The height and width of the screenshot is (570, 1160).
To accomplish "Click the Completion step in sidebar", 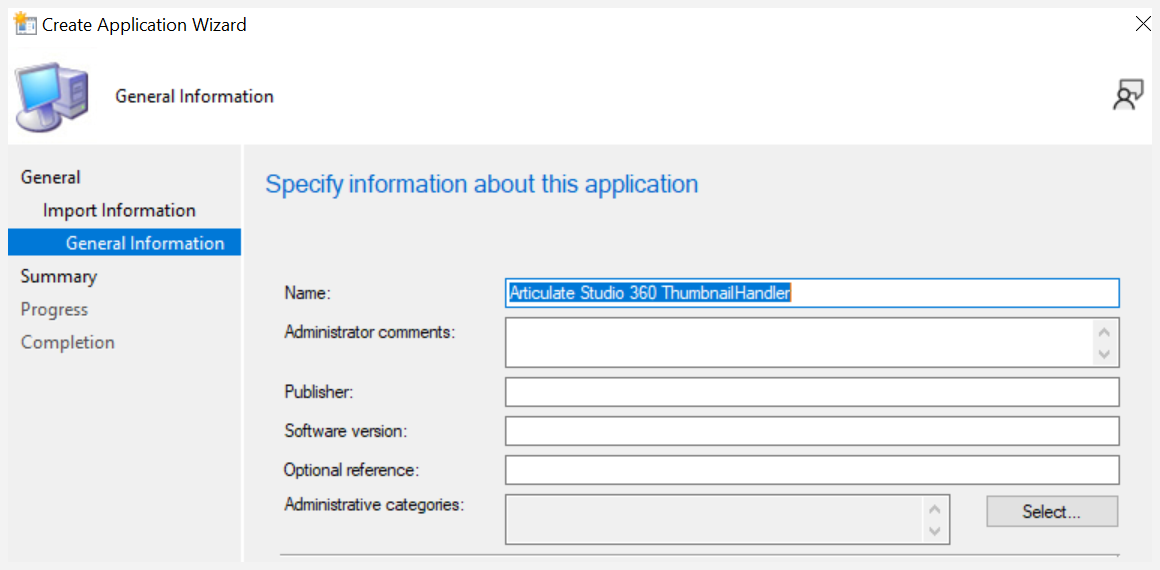I will 67,343.
